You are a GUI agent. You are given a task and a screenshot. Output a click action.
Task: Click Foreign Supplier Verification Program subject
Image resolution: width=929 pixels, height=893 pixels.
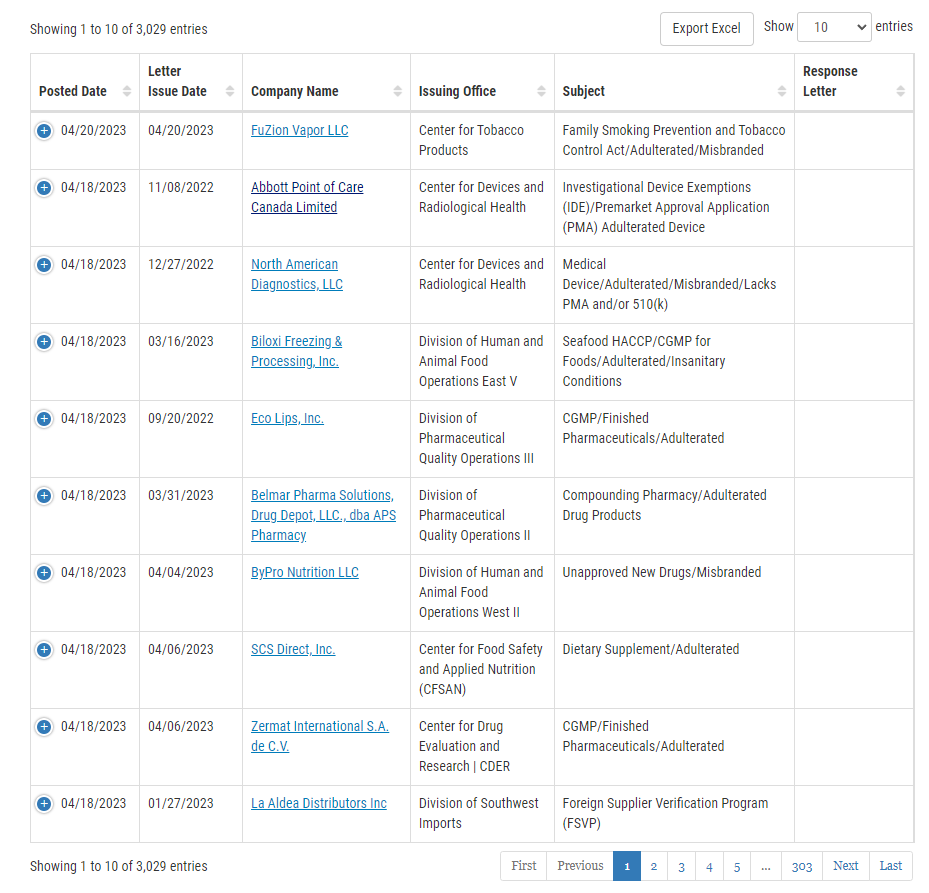(665, 814)
